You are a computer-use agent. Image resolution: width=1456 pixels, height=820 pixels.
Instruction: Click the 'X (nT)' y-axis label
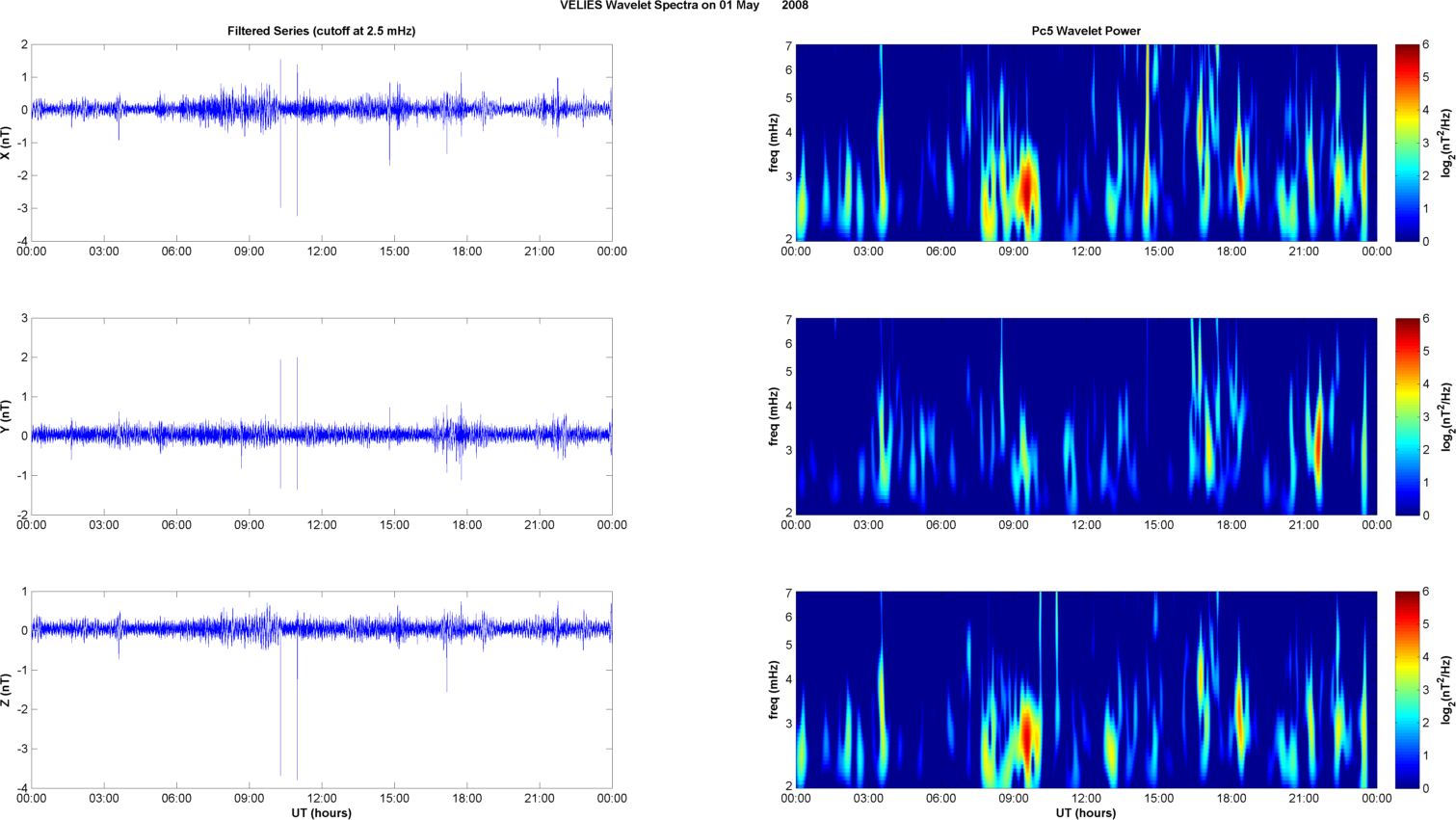[7, 143]
